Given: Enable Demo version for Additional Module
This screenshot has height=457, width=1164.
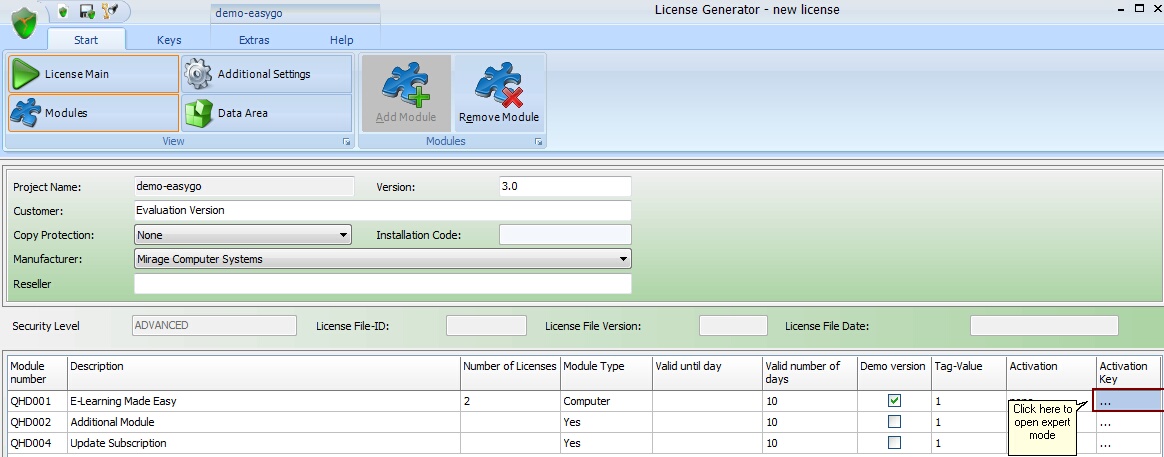Looking at the screenshot, I should pyautogui.click(x=894, y=422).
